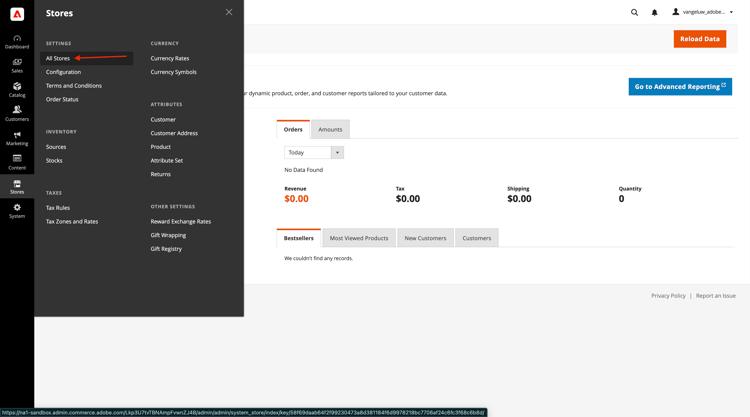This screenshot has width=750, height=417.
Task: Open inventory Stocks
Action: [x=54, y=161]
